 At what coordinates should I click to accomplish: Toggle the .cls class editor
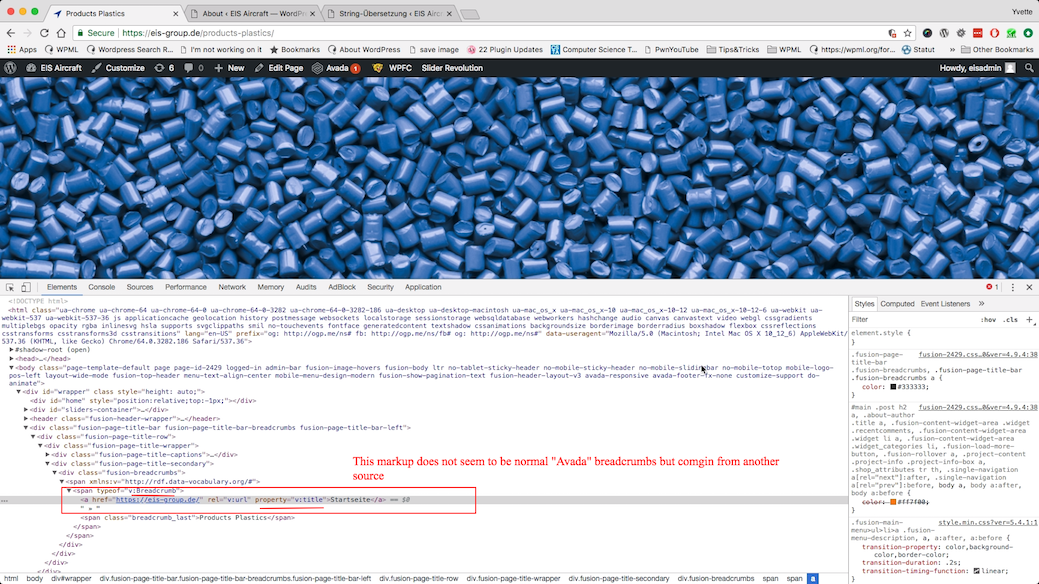point(1010,320)
